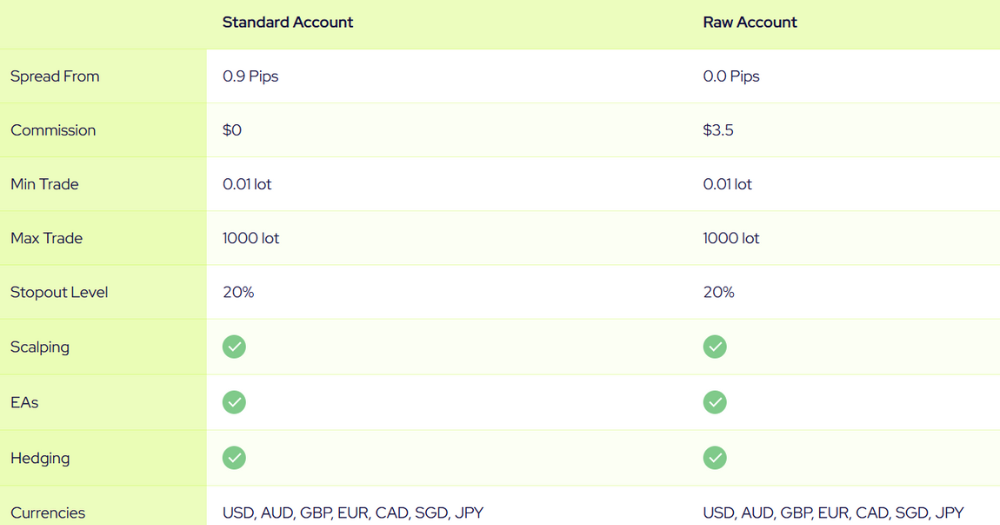Select the Standard Account column header
Image resolution: width=1000 pixels, height=525 pixels.
tap(287, 22)
